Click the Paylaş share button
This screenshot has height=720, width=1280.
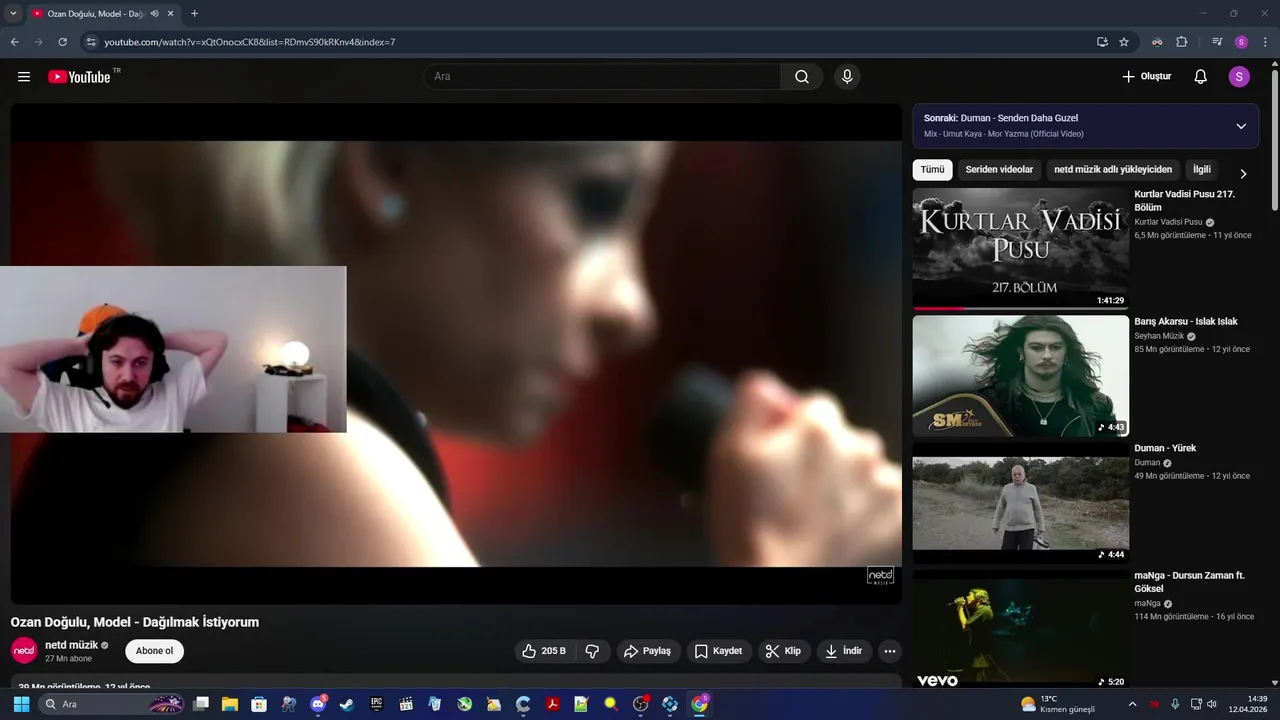648,651
